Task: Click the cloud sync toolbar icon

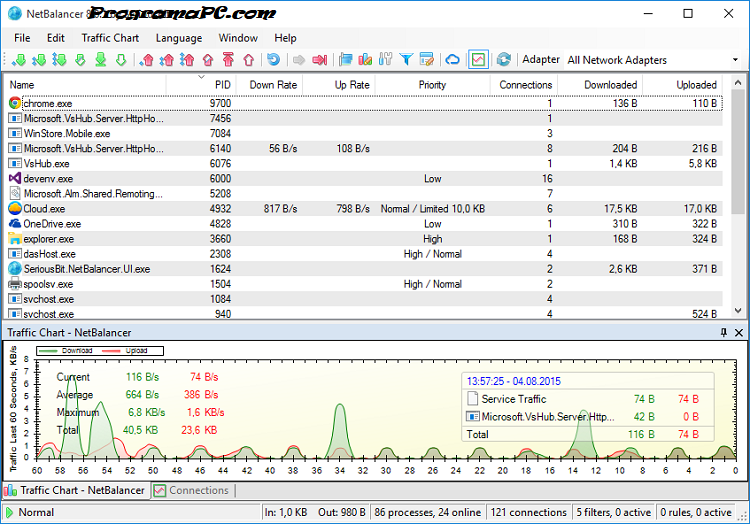Action: 453,60
